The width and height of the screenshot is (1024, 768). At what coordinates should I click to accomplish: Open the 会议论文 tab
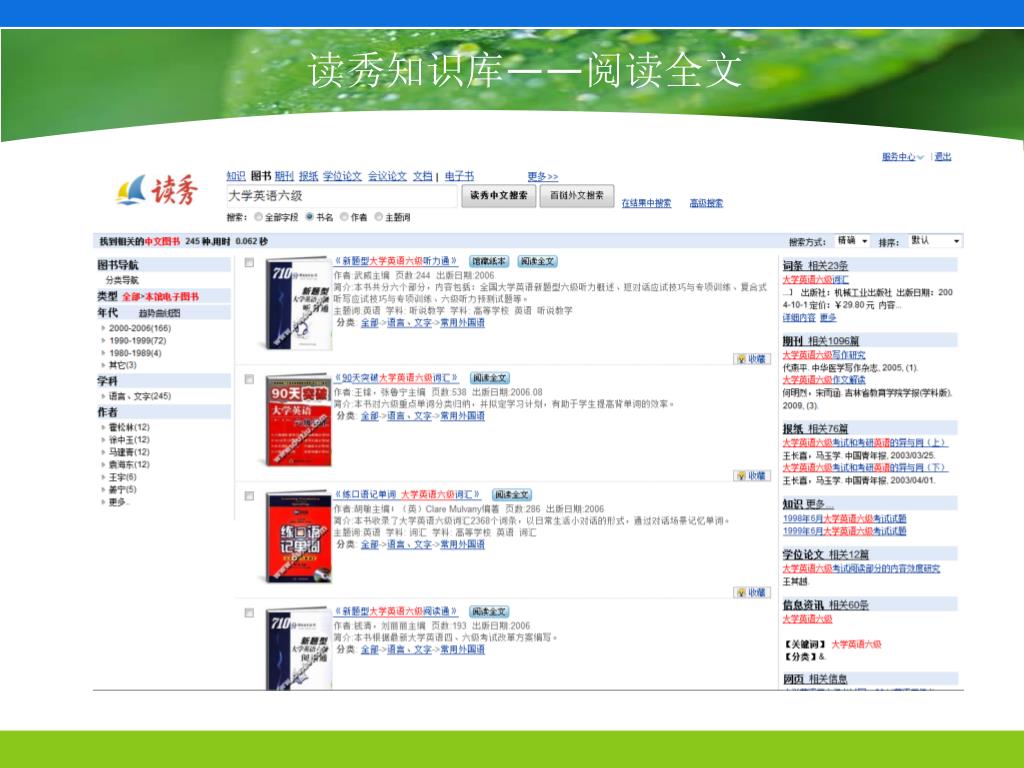tap(387, 176)
